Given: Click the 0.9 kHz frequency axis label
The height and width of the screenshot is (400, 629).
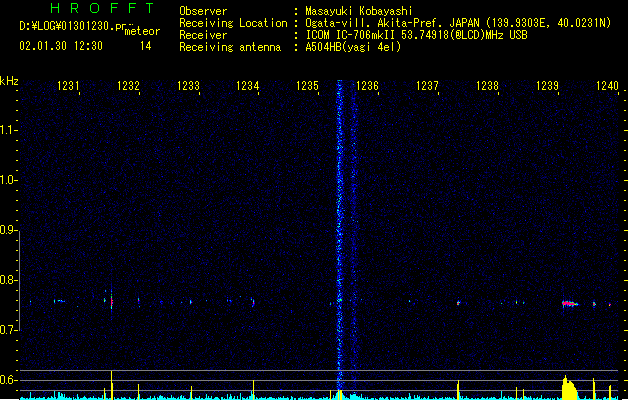Looking at the screenshot, I should [8, 230].
